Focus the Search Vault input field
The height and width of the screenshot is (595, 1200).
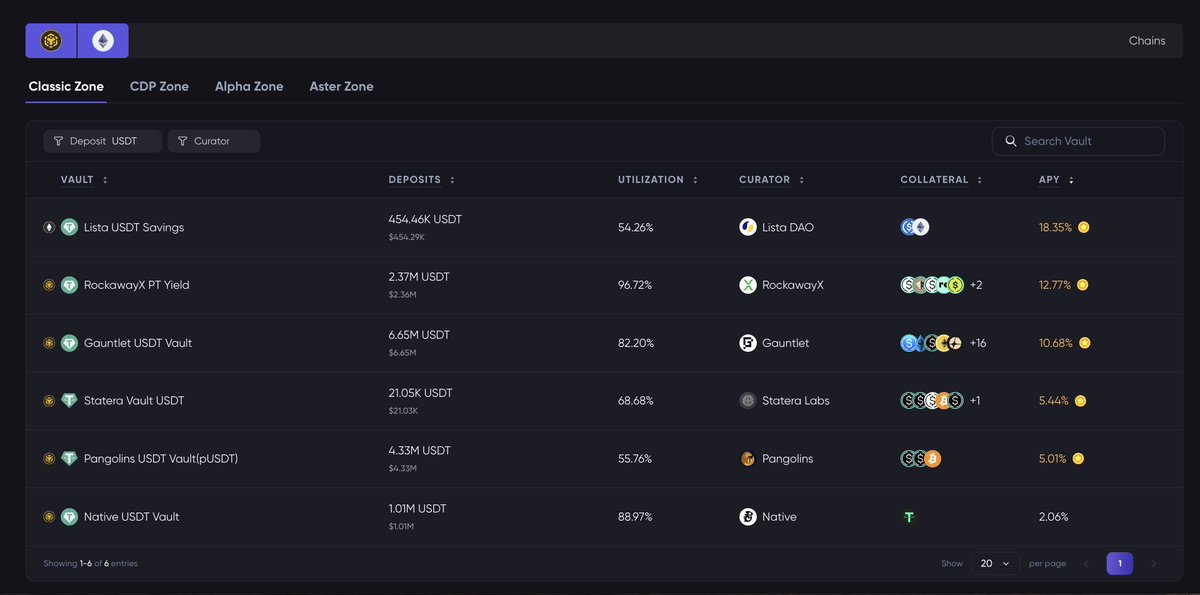1078,141
